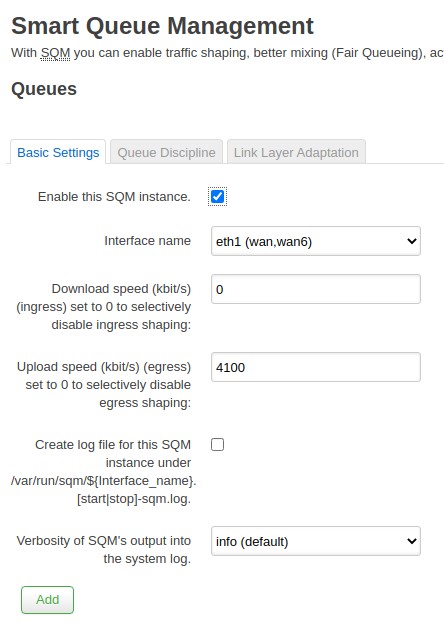Focus the Download speed field containing 0
The image size is (444, 623).
316,289
